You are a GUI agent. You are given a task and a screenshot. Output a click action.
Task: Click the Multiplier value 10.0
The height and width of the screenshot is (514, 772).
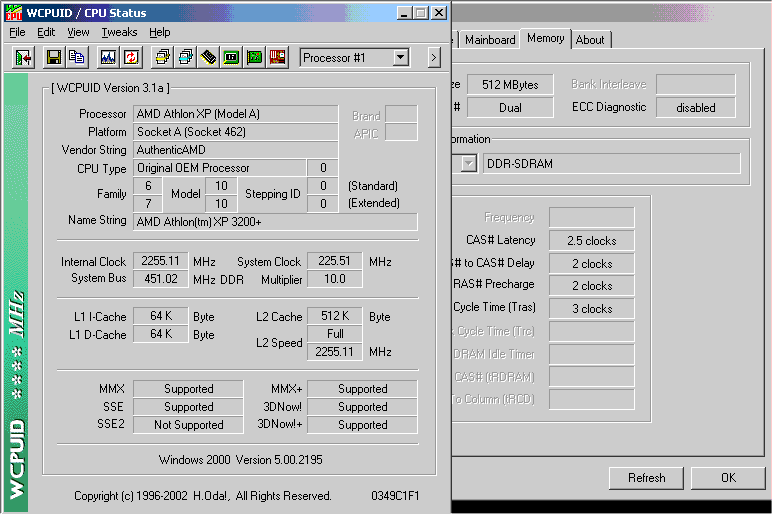pos(334,279)
